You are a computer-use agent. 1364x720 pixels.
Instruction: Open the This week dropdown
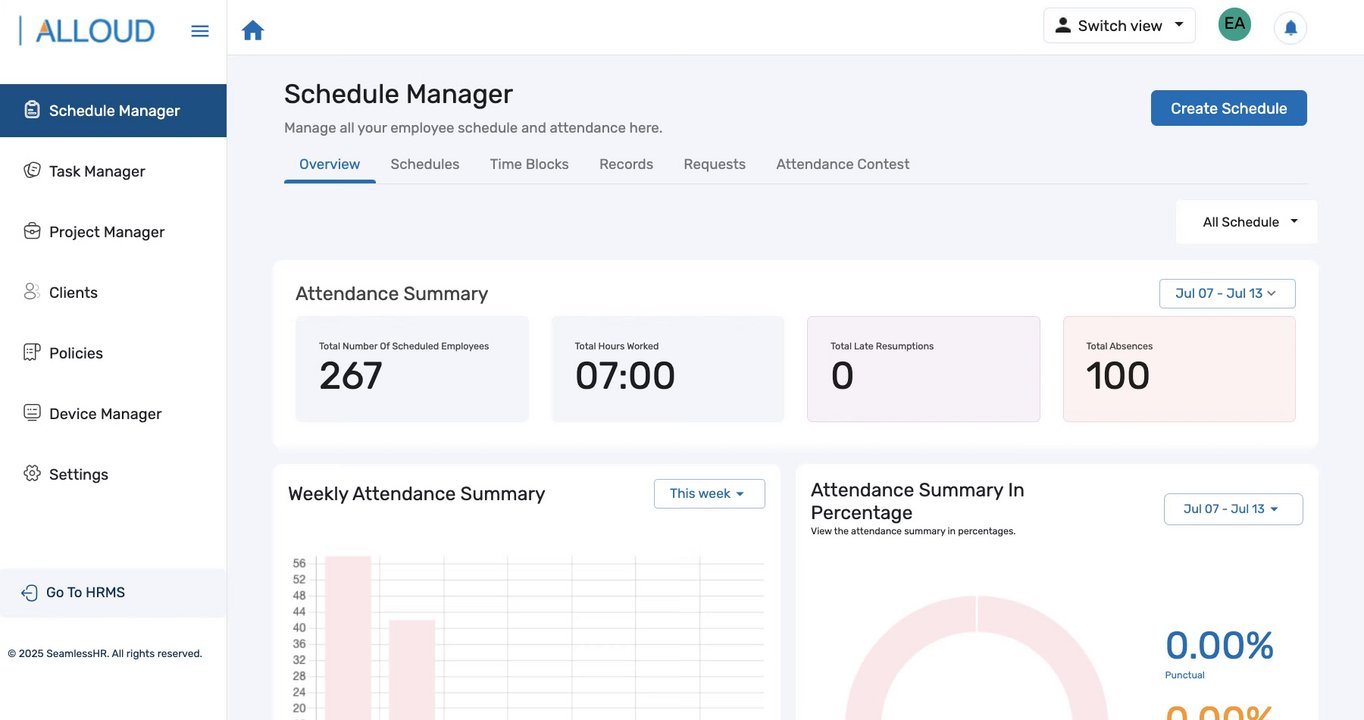click(x=708, y=494)
